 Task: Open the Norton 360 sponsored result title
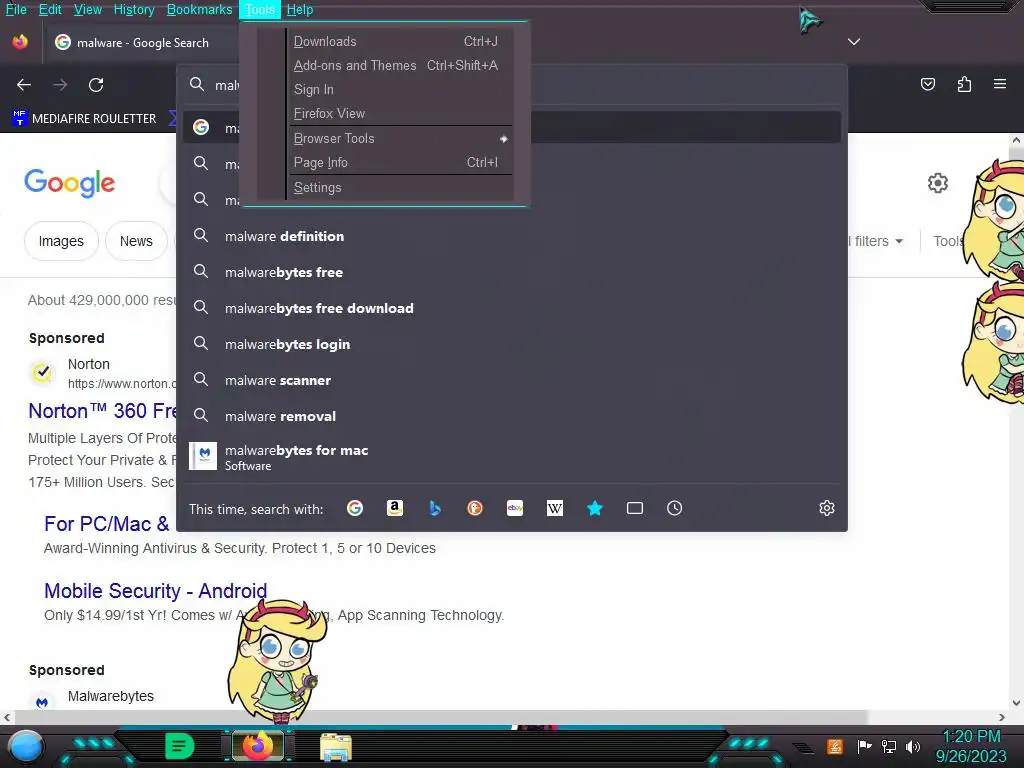point(103,411)
